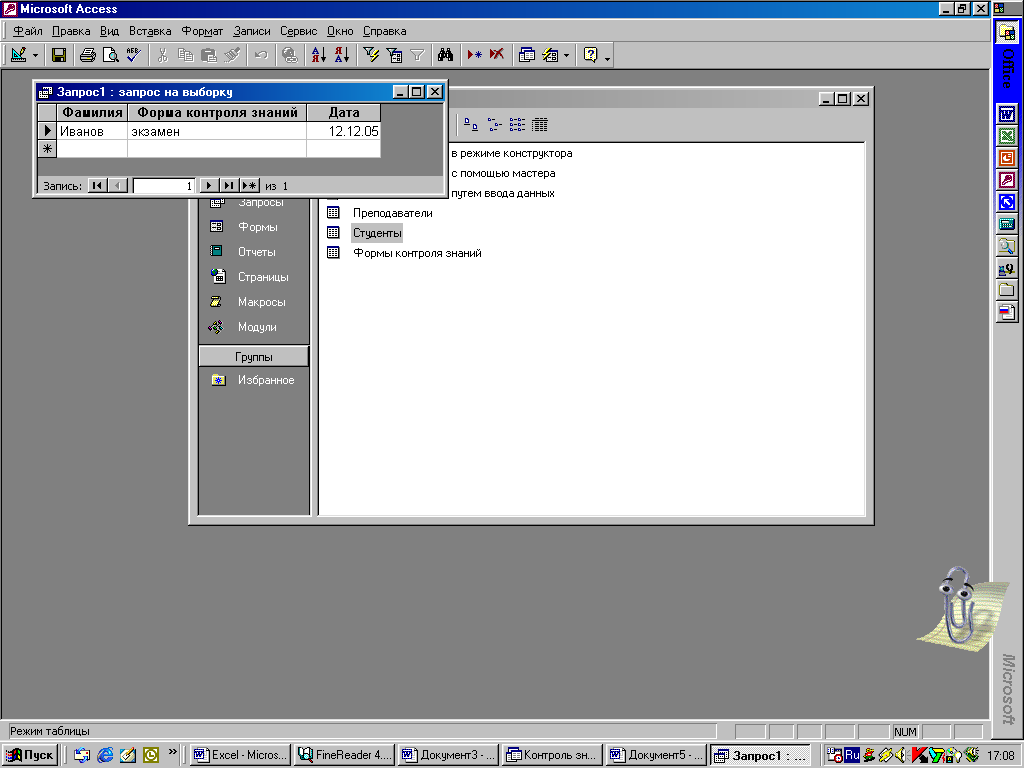Image resolution: width=1024 pixels, height=768 pixels.
Task: Delete the record with the red X icon
Action: tap(497, 56)
